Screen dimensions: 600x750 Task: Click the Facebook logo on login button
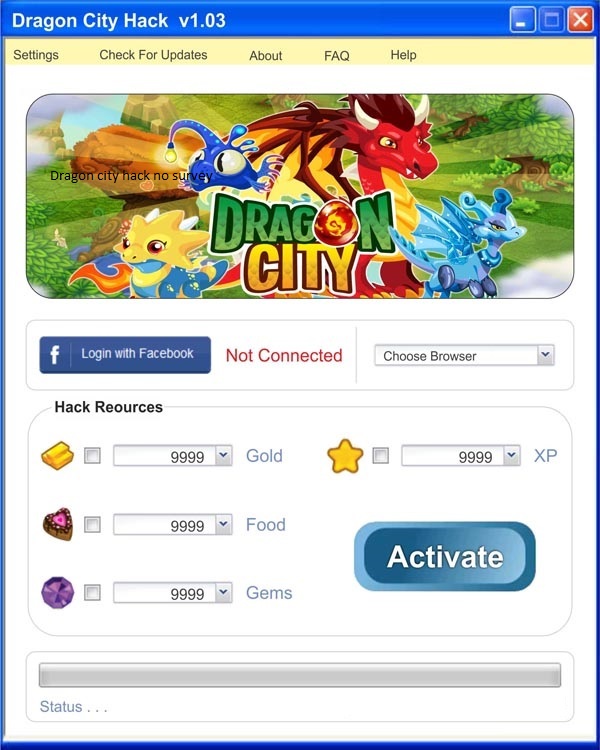click(55, 355)
